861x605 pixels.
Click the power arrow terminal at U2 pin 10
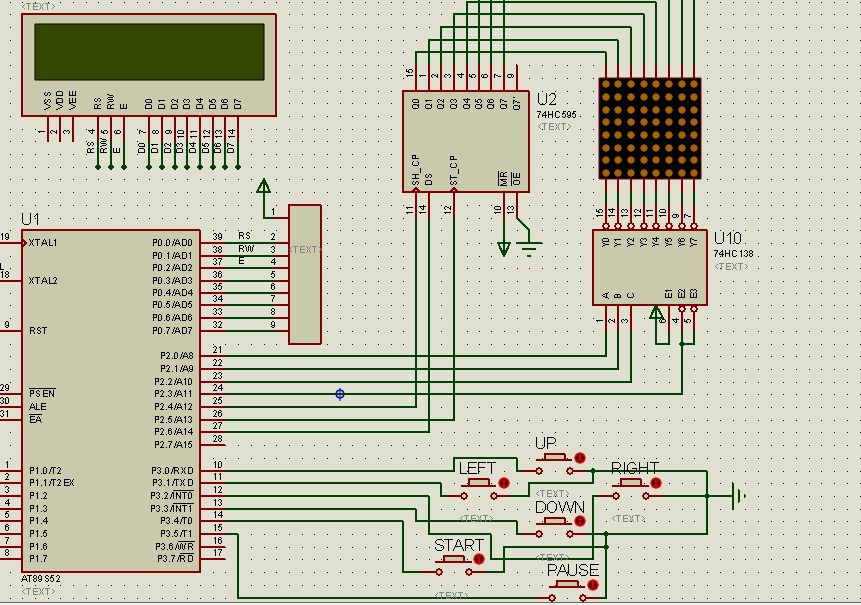504,249
